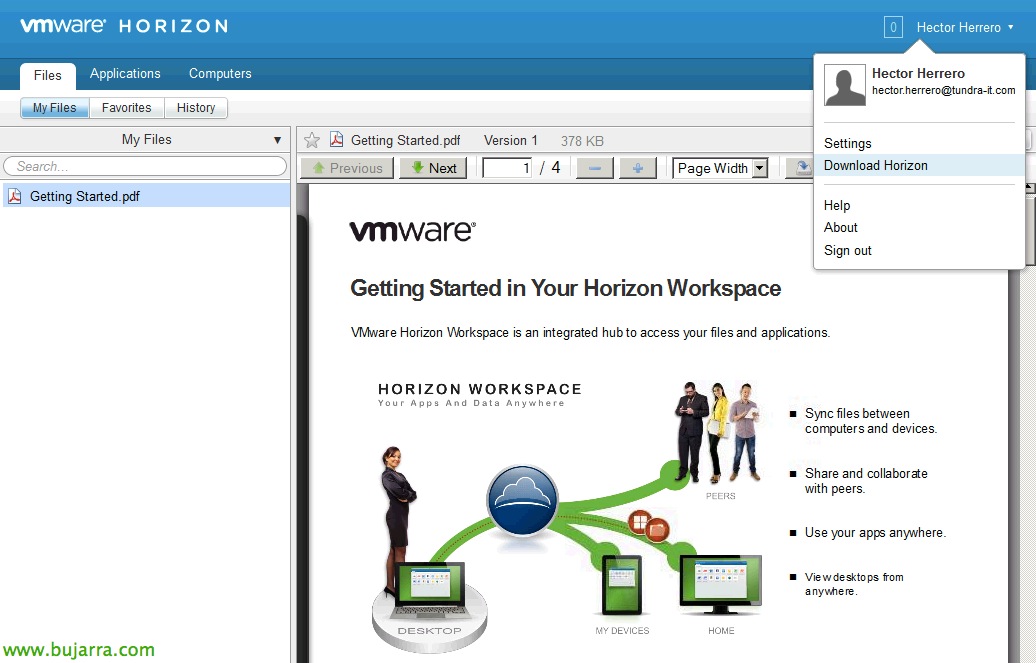Screen dimensions: 1036x663
Task: Open Help from the user menu
Action: [x=837, y=206]
